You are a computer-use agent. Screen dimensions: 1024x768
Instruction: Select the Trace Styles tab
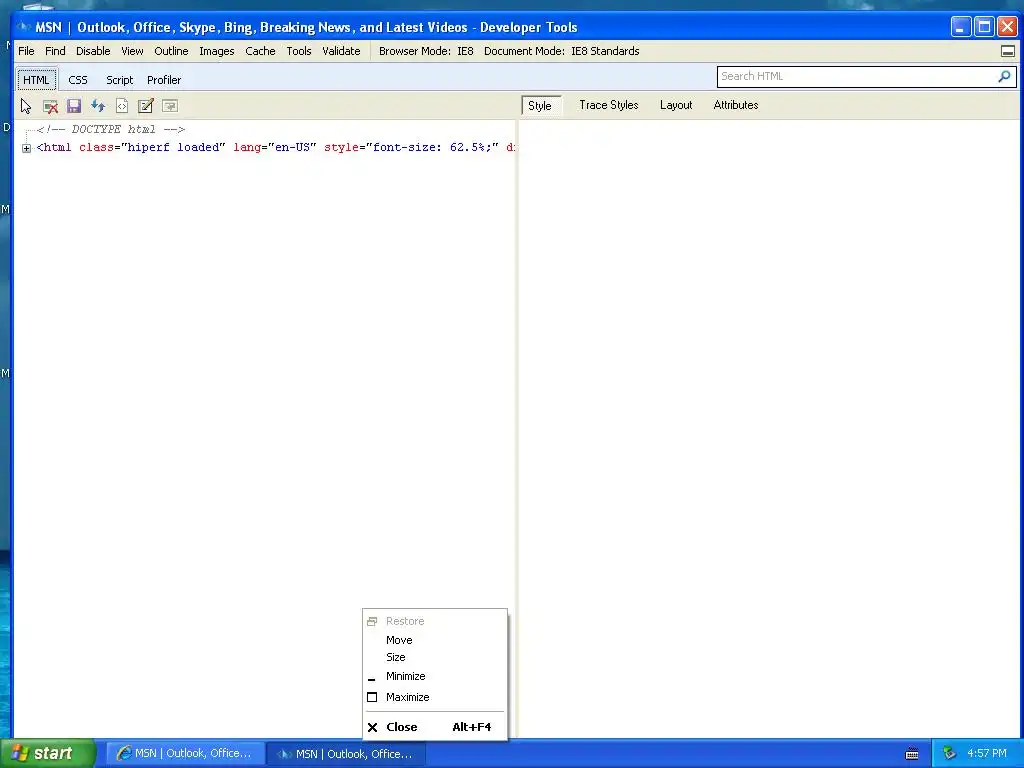[x=609, y=105]
